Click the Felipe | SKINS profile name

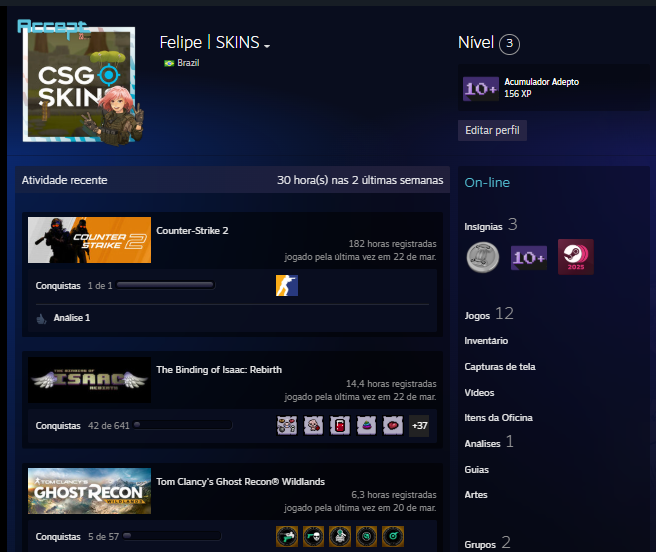[209, 42]
